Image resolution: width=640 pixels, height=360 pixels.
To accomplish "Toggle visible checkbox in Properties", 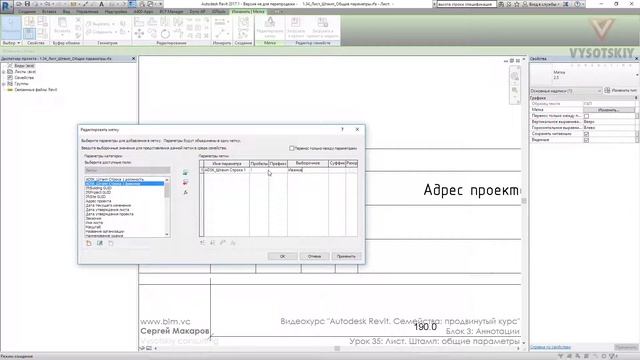I will (587, 140).
